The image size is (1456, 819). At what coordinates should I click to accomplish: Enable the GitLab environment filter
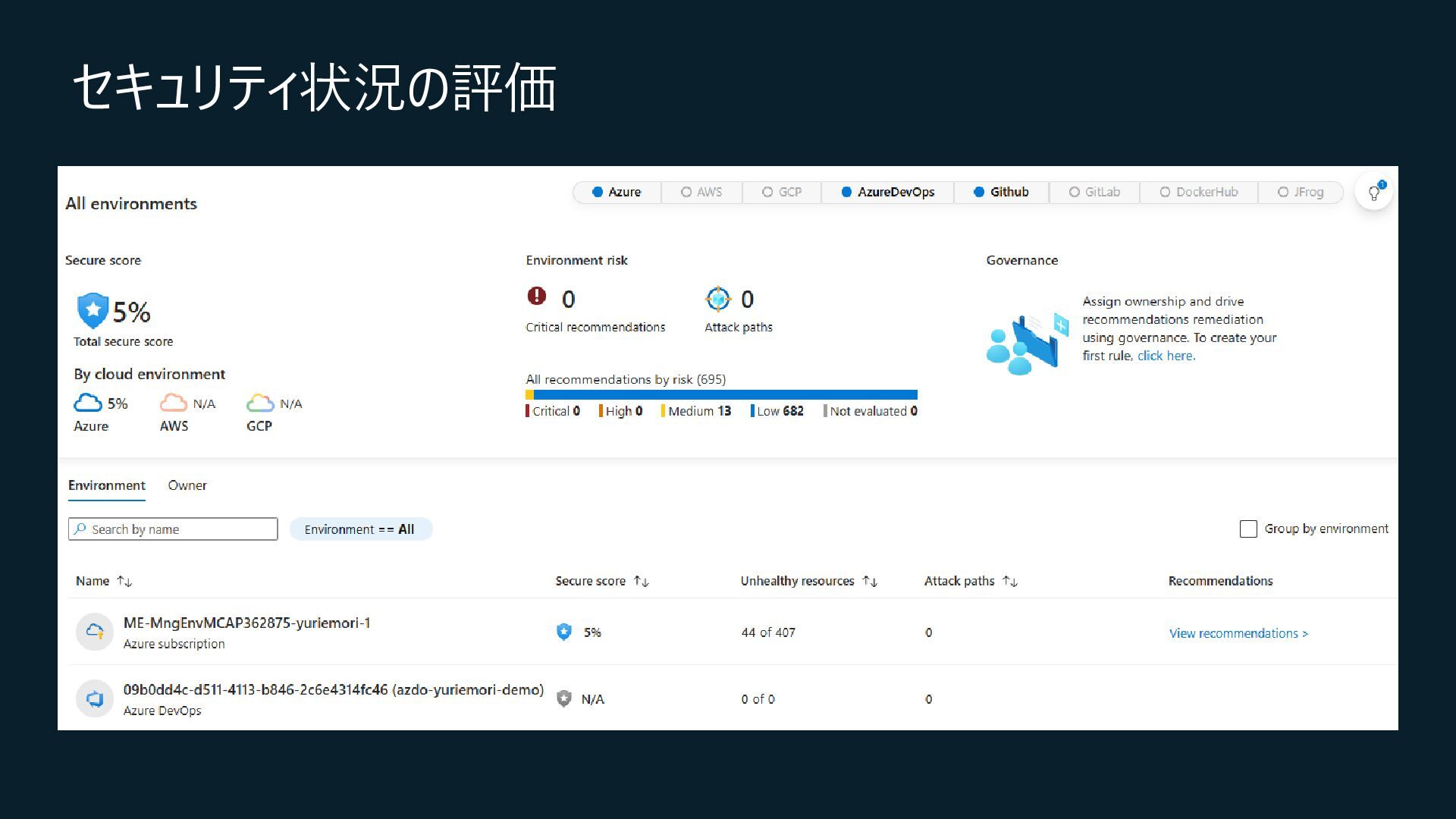coord(1094,193)
